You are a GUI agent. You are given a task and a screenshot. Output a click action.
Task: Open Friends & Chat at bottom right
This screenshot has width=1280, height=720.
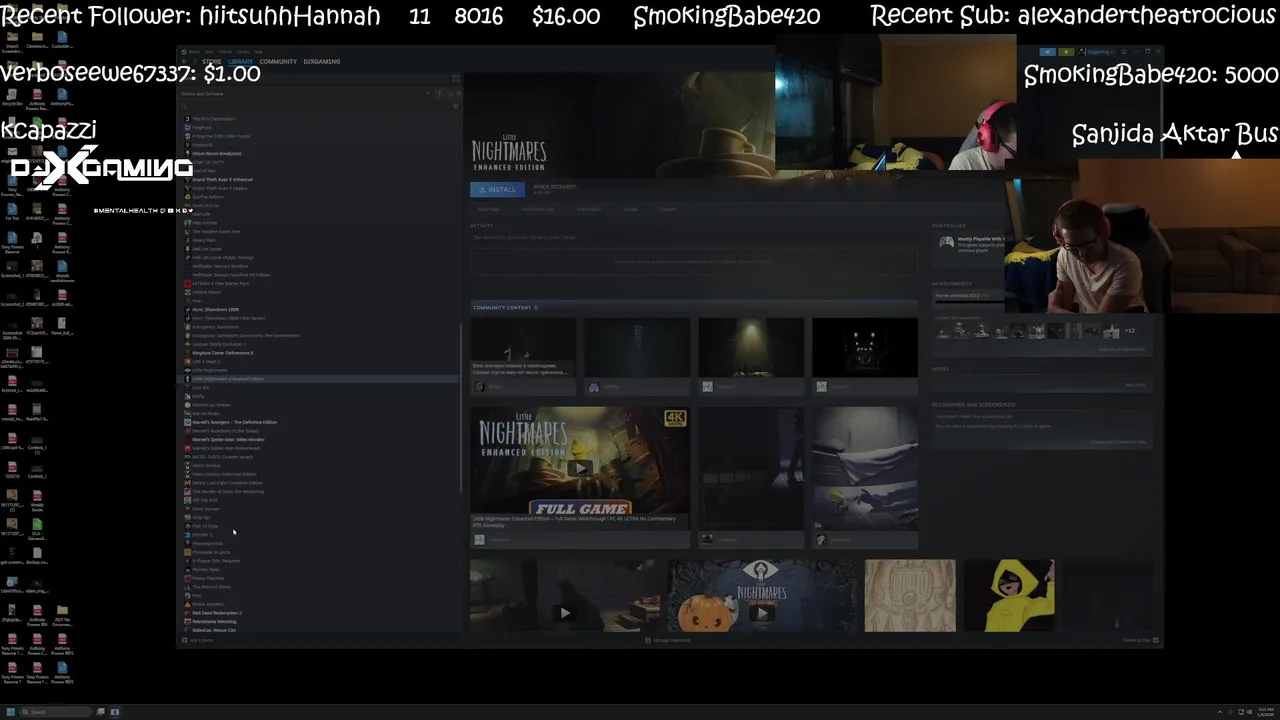pyautogui.click(x=1140, y=640)
